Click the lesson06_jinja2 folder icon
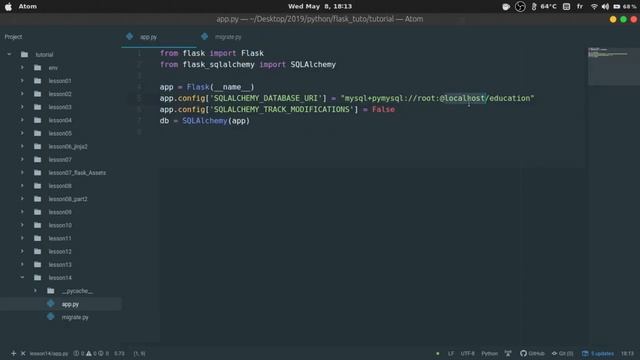Image resolution: width=640 pixels, height=360 pixels. pos(38,146)
